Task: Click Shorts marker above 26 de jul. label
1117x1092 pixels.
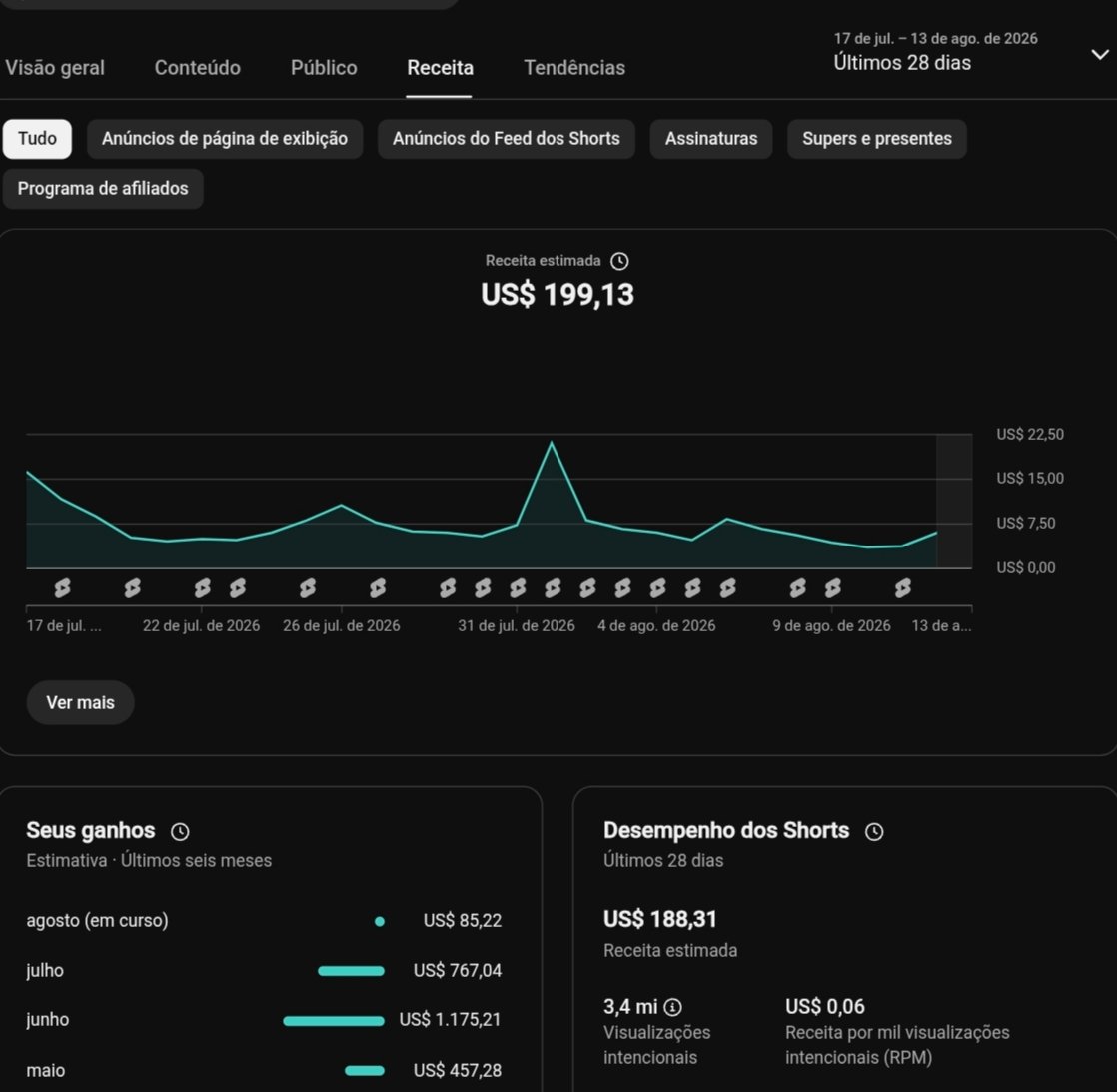Action: tap(307, 588)
